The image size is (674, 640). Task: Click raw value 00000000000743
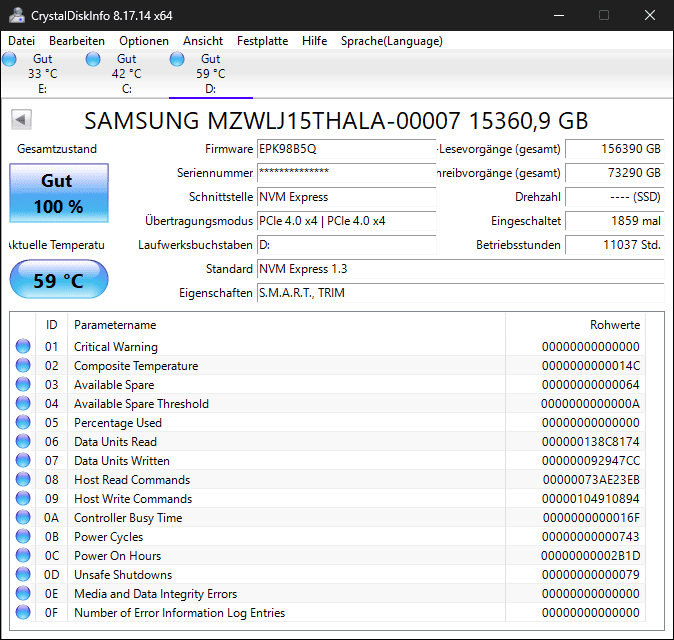tap(591, 536)
